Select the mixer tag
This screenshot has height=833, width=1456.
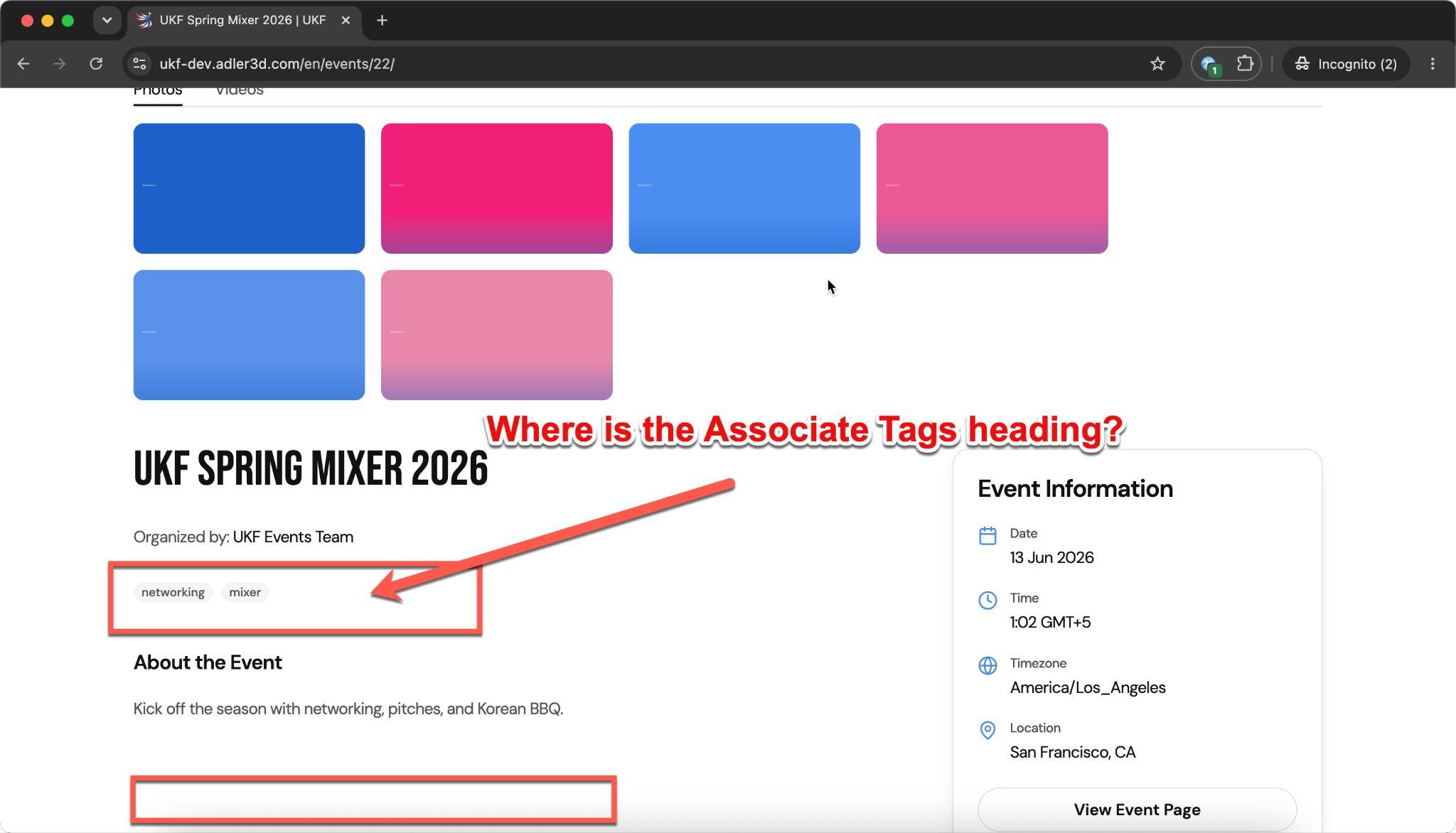pyautogui.click(x=245, y=592)
